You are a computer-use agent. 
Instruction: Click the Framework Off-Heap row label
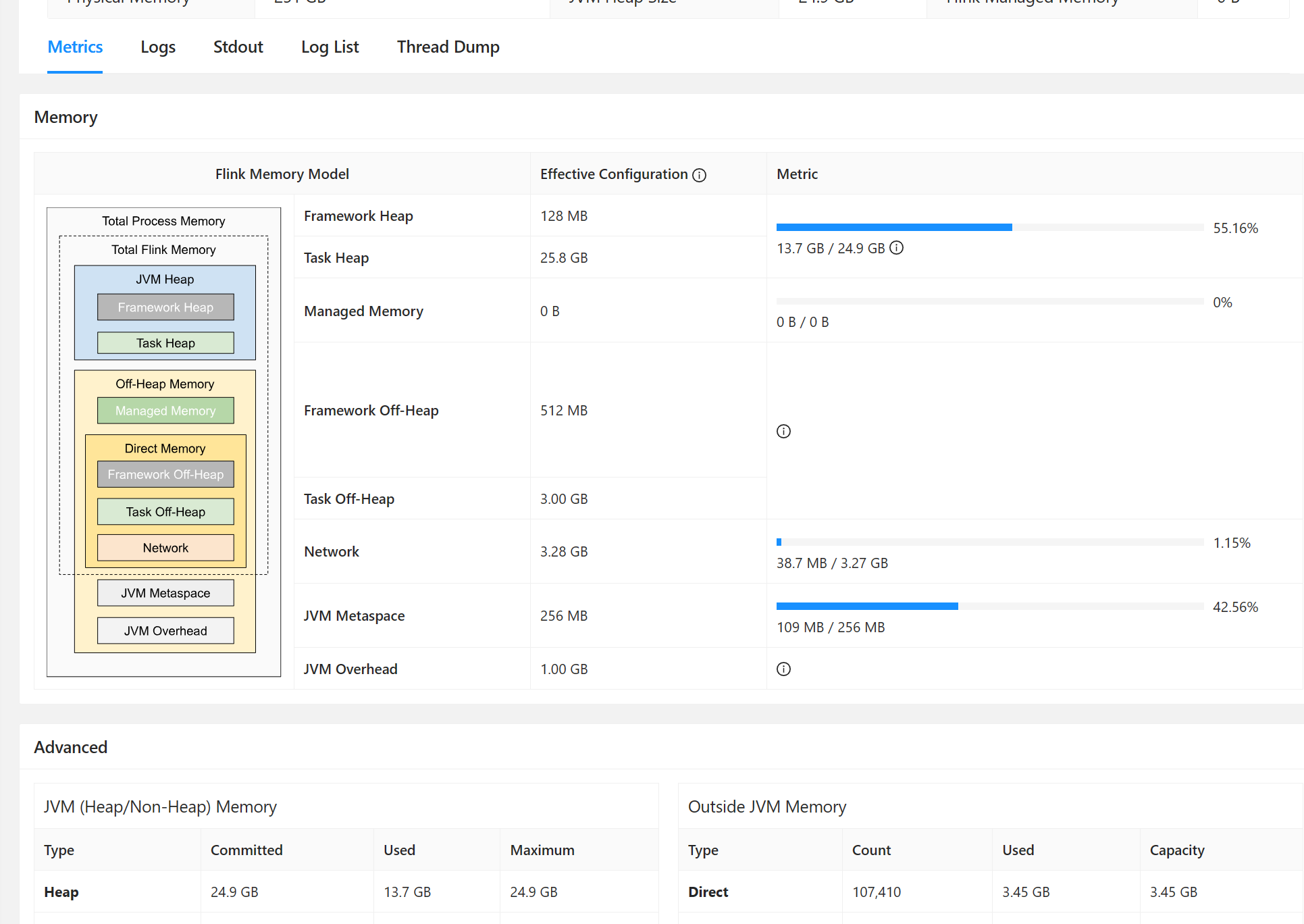coord(371,410)
